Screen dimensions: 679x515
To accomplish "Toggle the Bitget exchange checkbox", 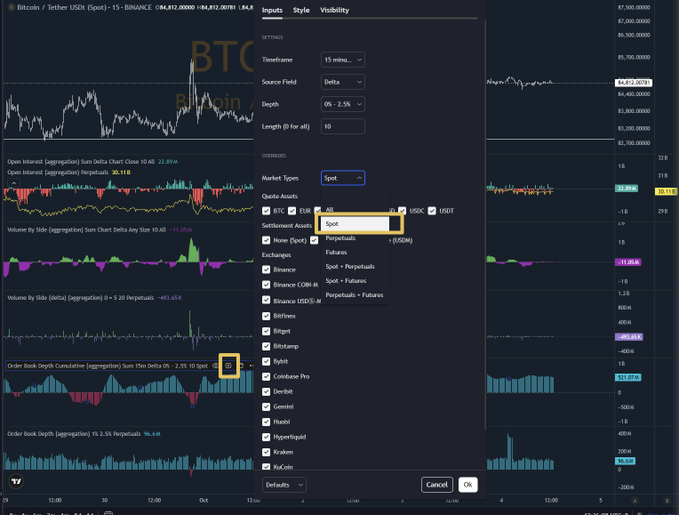I will [266, 331].
